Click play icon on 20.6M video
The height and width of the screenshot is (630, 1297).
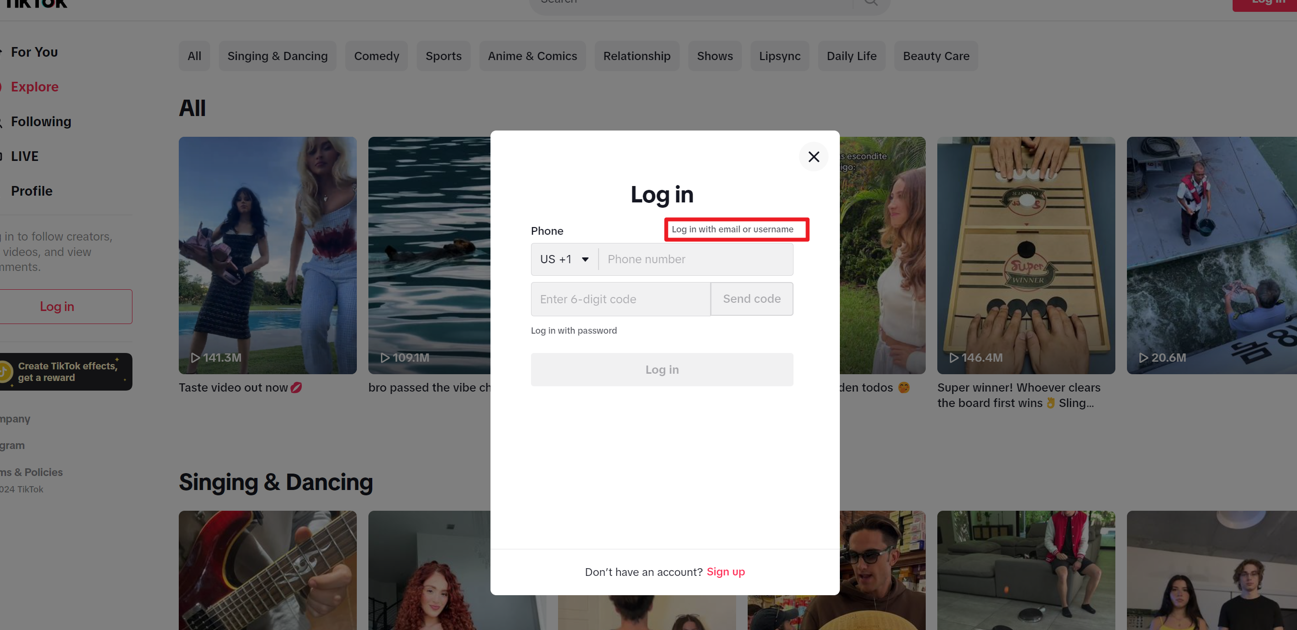coord(1143,357)
